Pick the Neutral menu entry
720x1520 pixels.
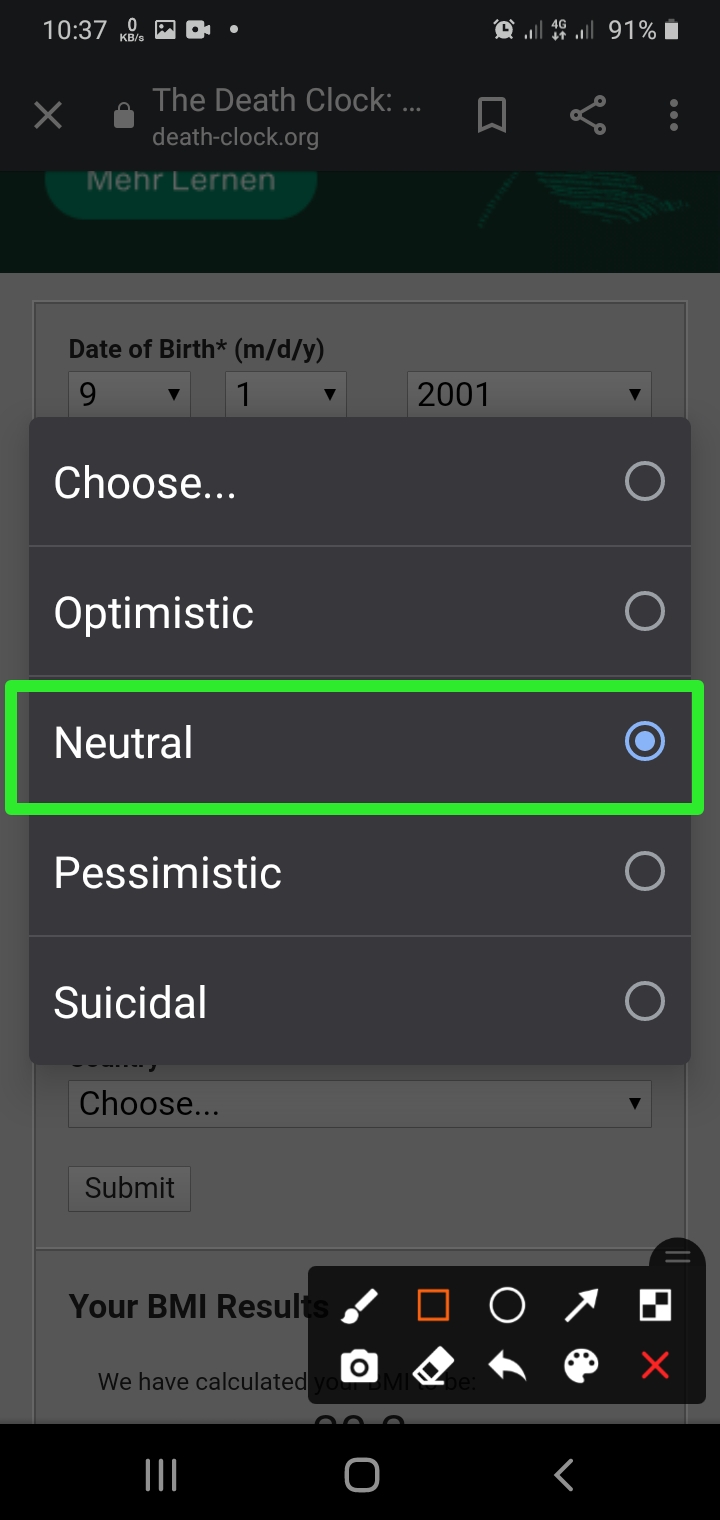pyautogui.click(x=359, y=742)
